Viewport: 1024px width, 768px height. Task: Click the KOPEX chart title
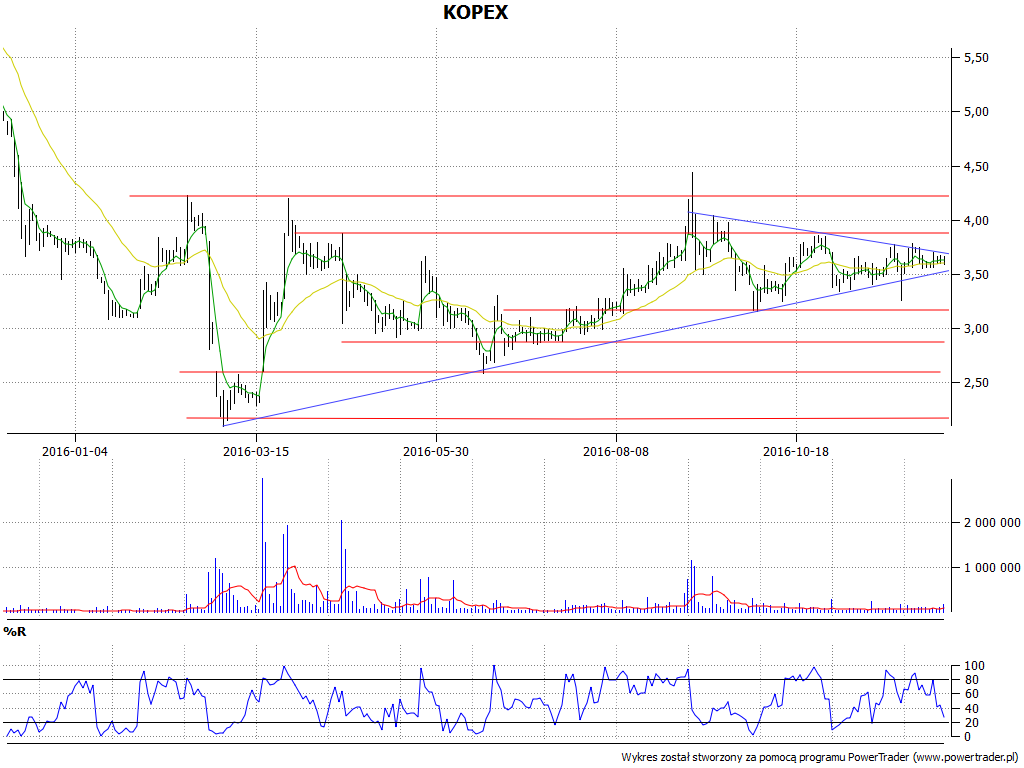coord(475,12)
